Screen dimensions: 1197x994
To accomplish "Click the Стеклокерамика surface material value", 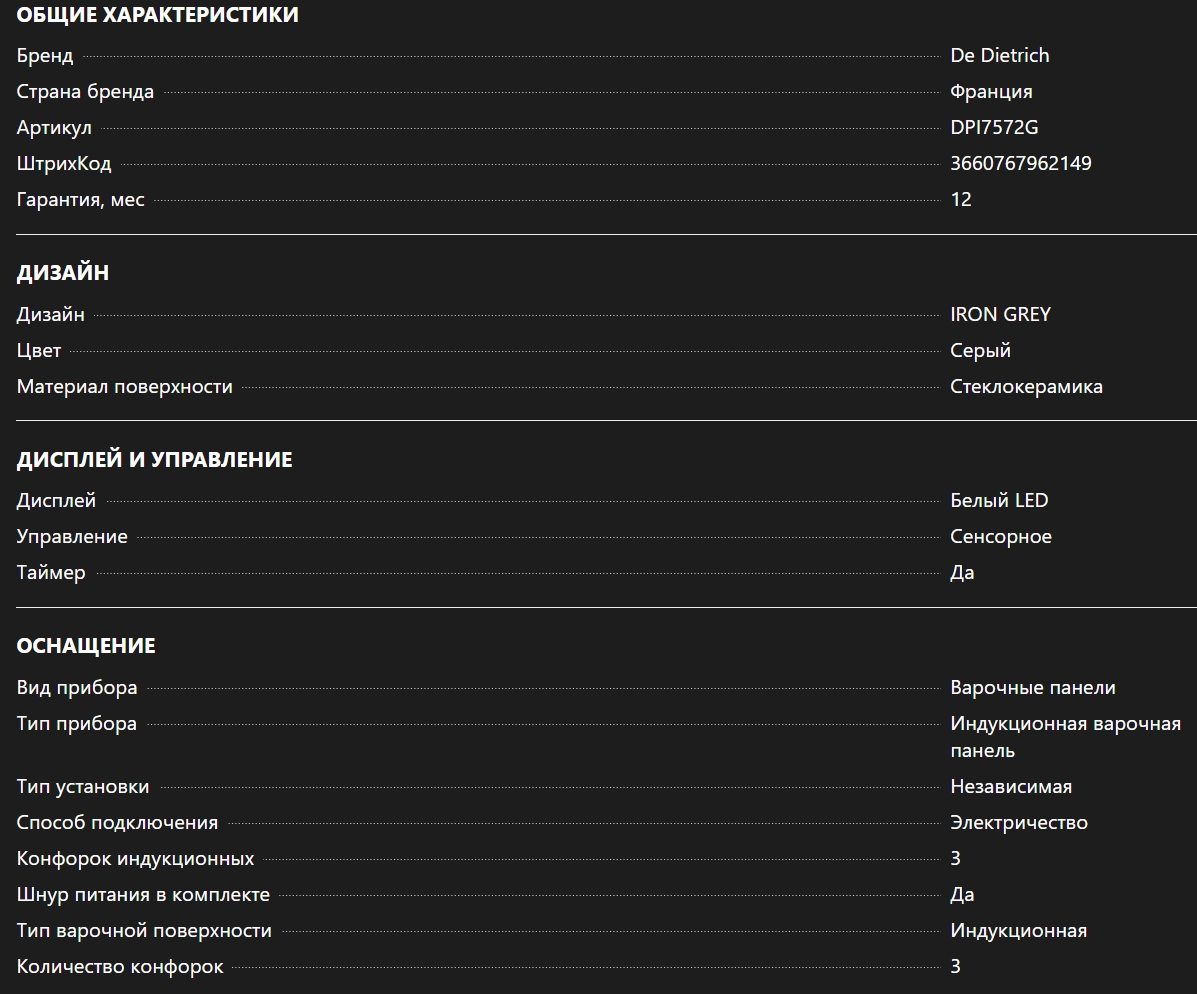I will [x=1026, y=387].
